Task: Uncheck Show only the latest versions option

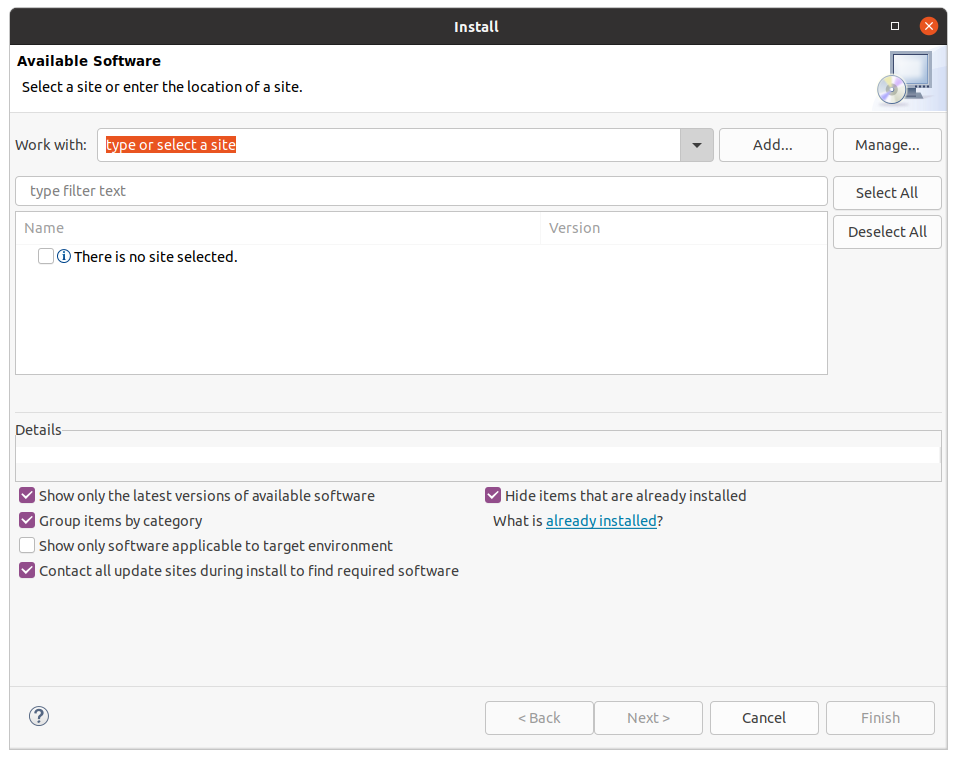Action: (x=26, y=495)
